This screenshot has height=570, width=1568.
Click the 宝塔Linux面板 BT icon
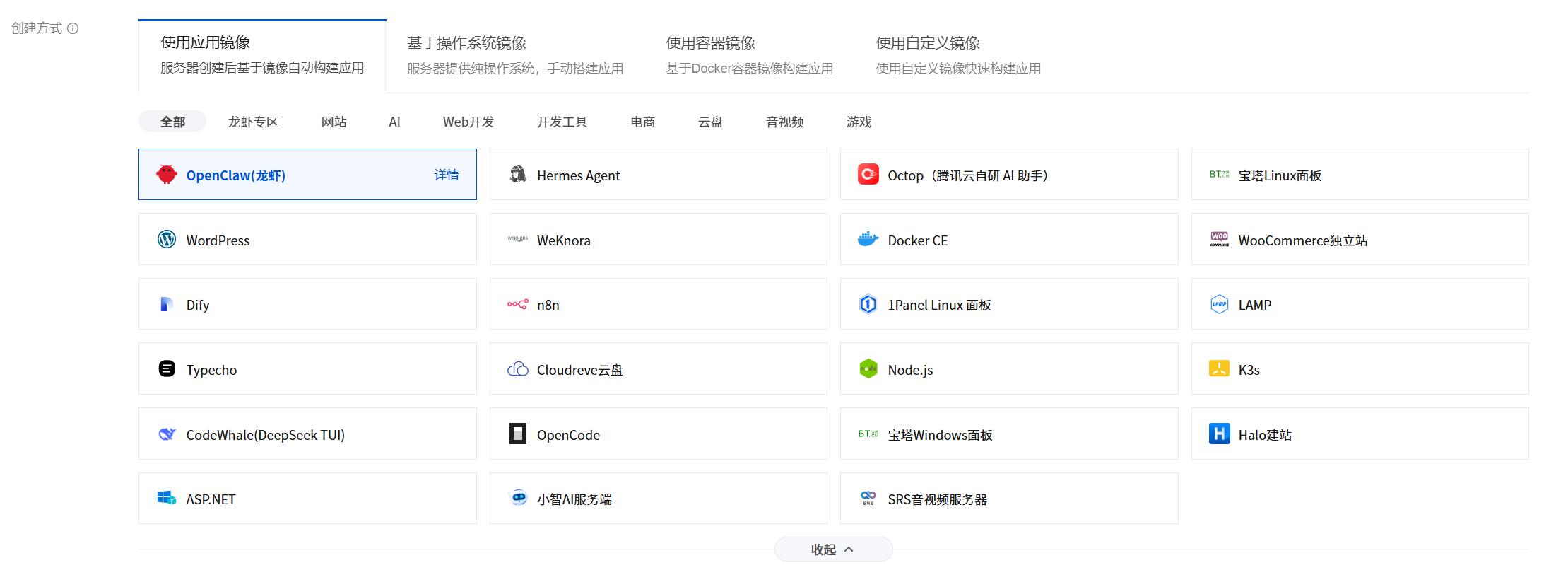tap(1219, 174)
